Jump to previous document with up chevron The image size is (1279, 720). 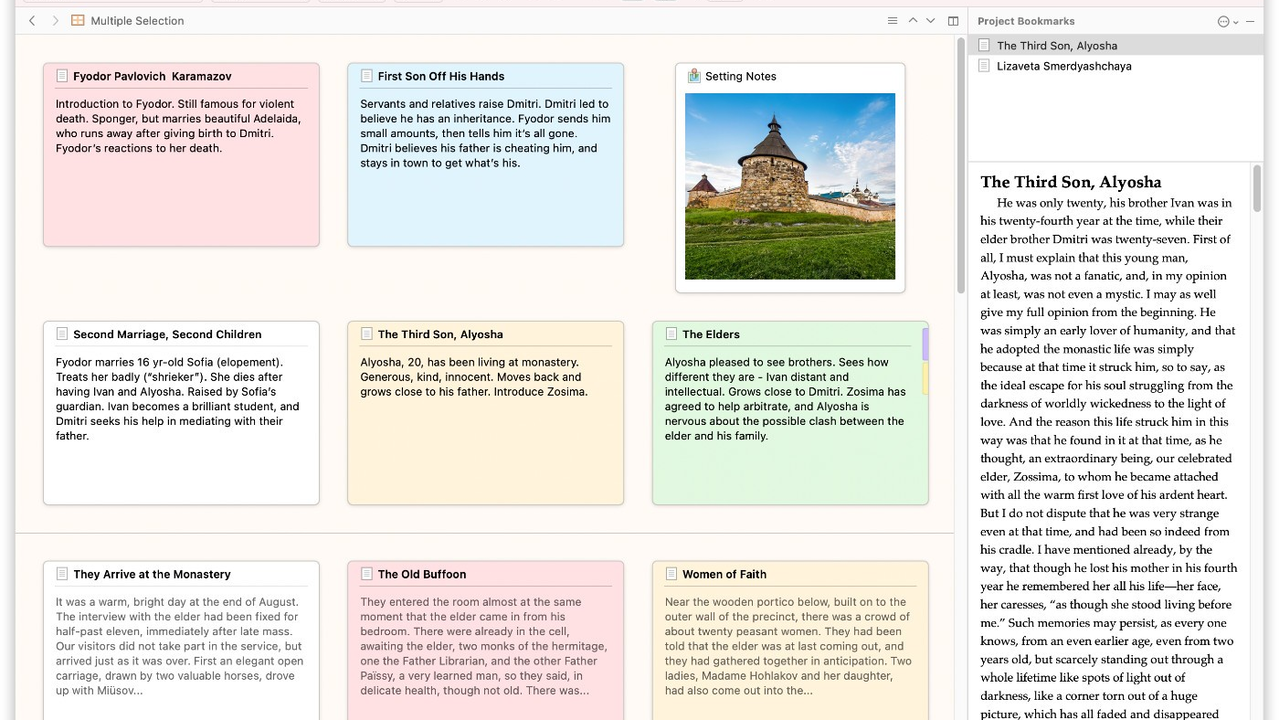pos(913,21)
